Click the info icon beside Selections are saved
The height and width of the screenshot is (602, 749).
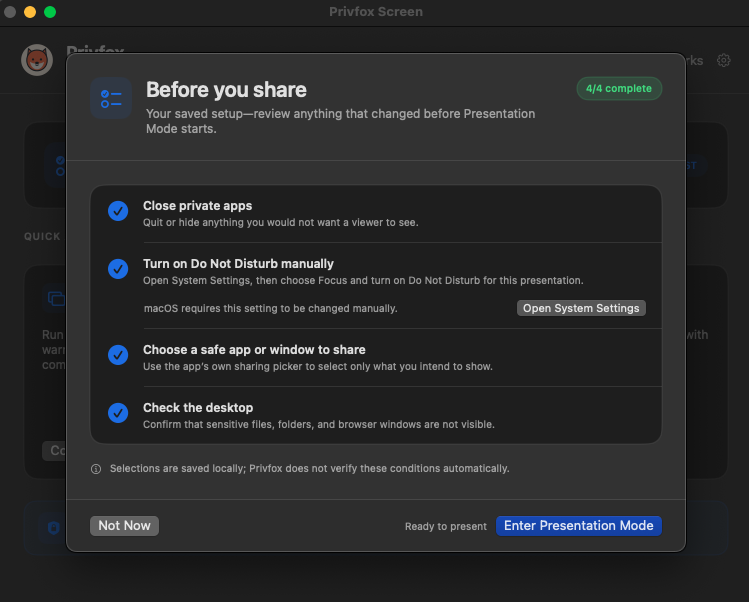(96, 469)
